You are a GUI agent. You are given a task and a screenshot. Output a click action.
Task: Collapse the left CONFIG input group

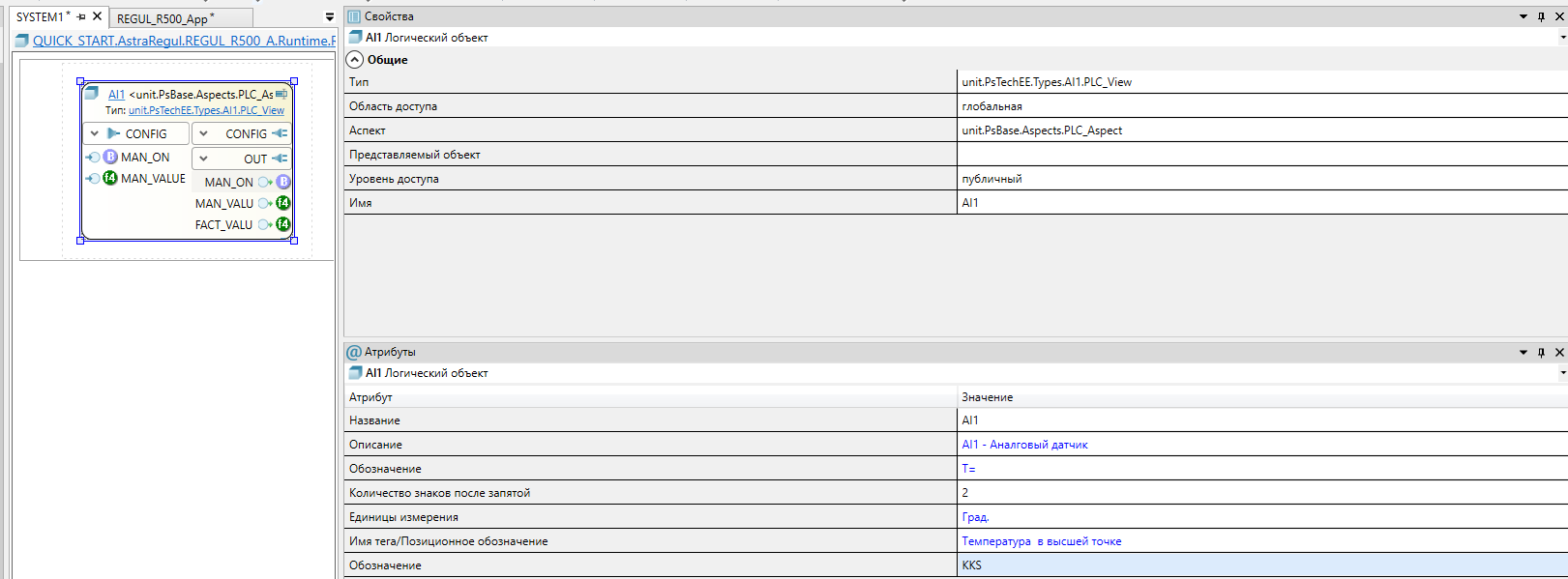tap(95, 133)
